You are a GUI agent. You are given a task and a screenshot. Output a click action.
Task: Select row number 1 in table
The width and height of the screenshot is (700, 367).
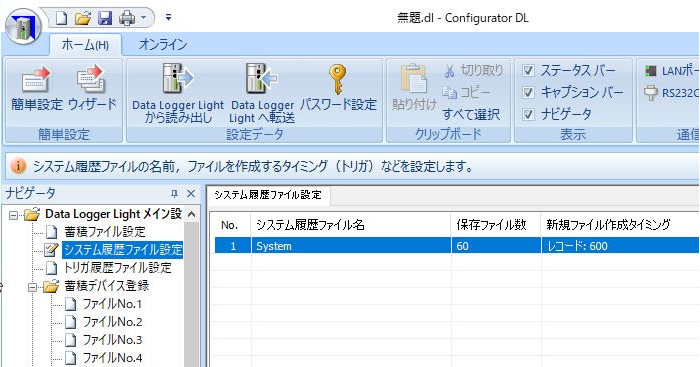coord(233,246)
